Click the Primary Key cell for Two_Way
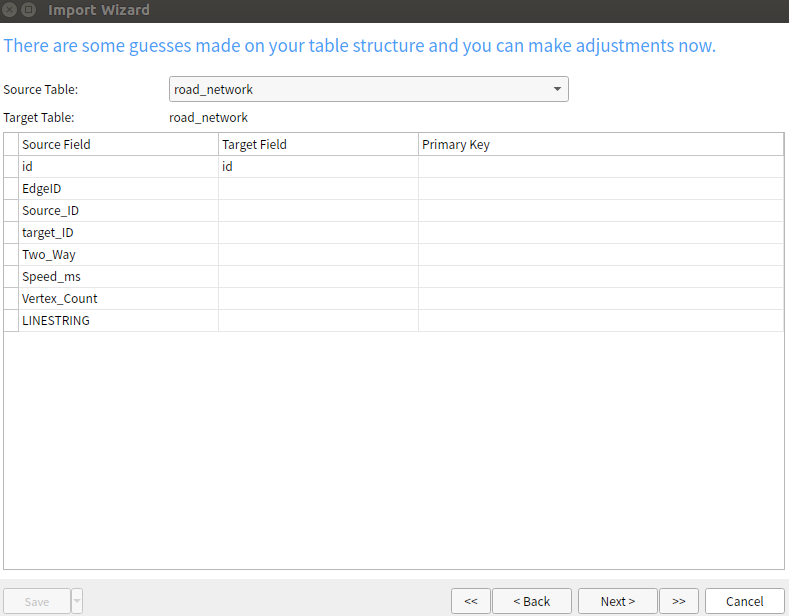The height and width of the screenshot is (616, 789). tap(601, 255)
